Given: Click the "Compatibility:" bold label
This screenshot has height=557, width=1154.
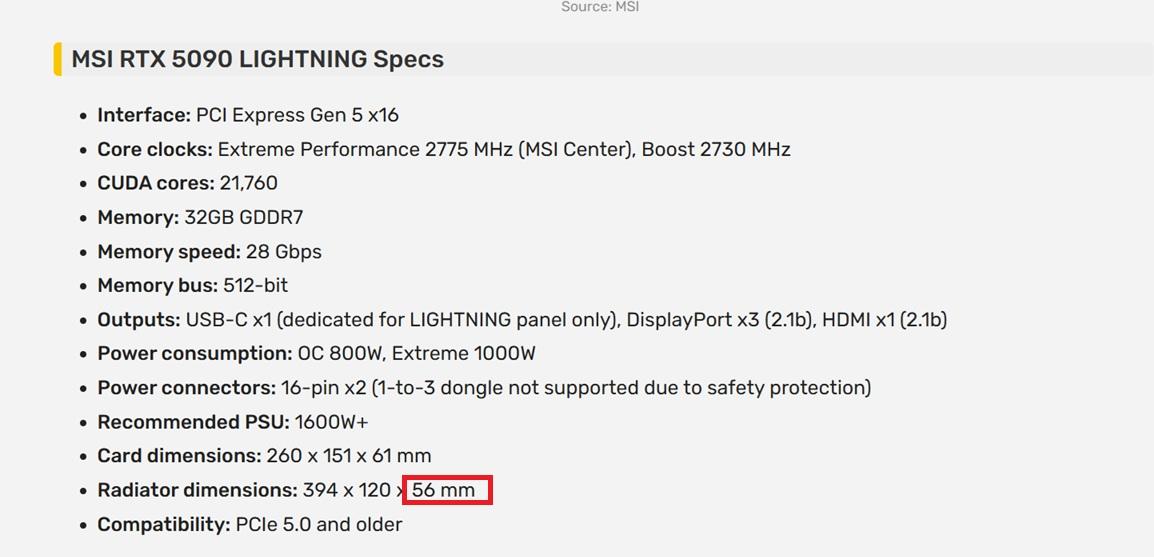Looking at the screenshot, I should tap(163, 524).
